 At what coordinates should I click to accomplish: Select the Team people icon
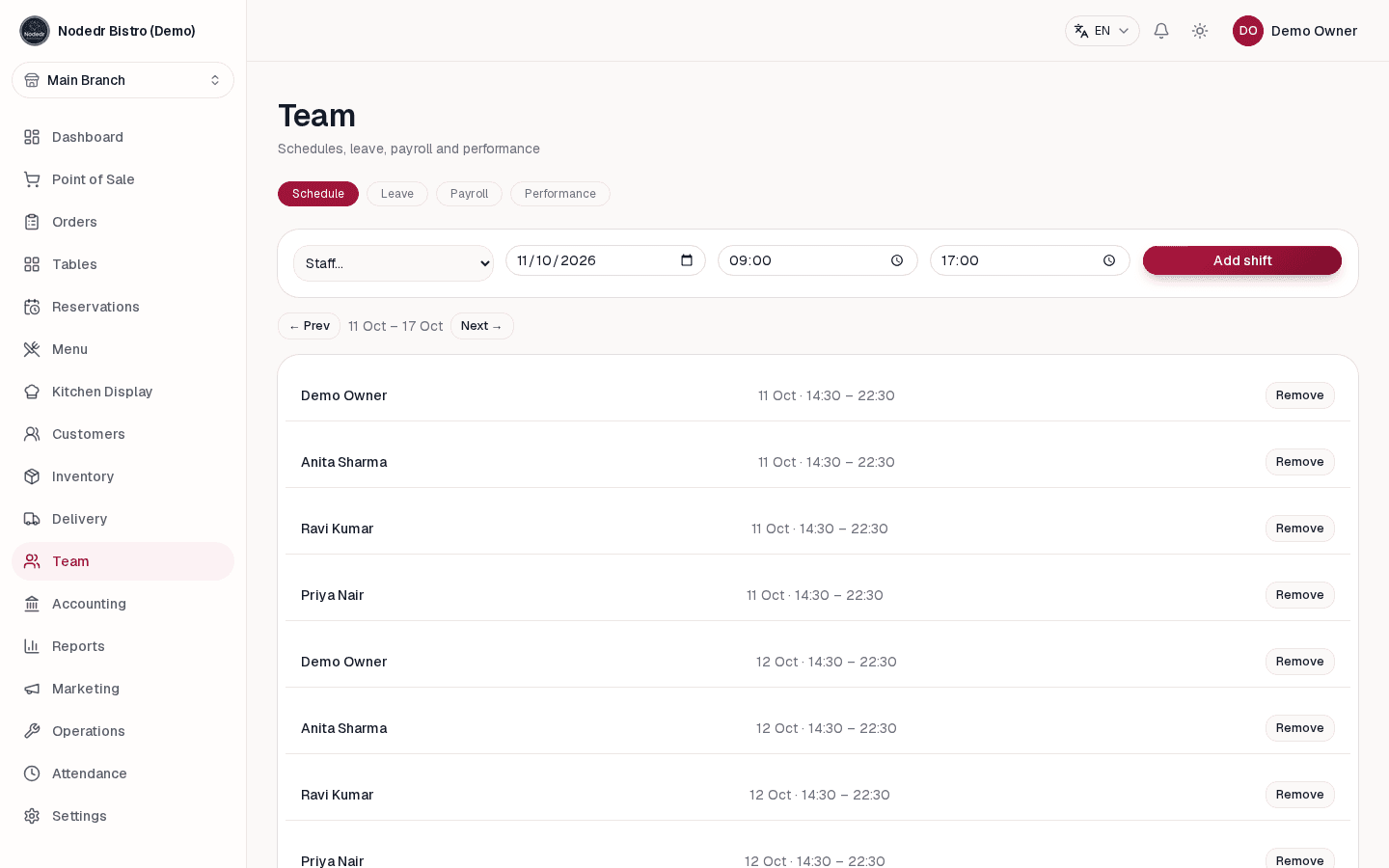32,561
